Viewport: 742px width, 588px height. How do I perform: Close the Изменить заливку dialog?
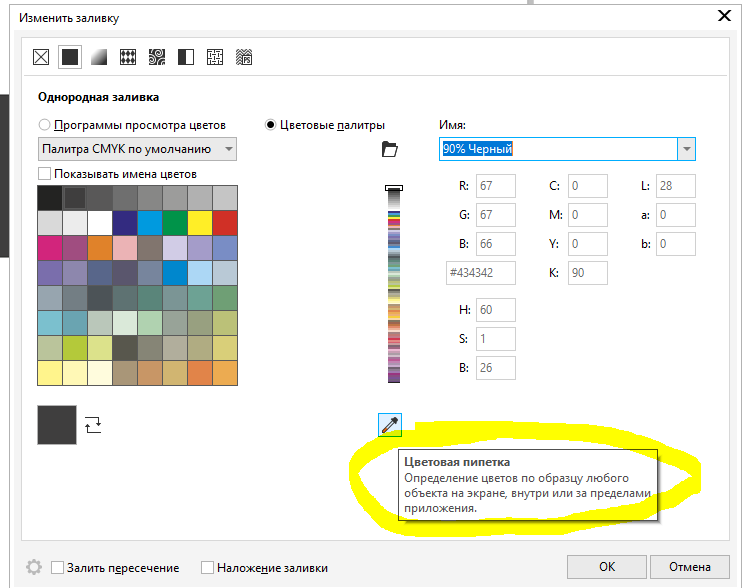click(x=724, y=16)
